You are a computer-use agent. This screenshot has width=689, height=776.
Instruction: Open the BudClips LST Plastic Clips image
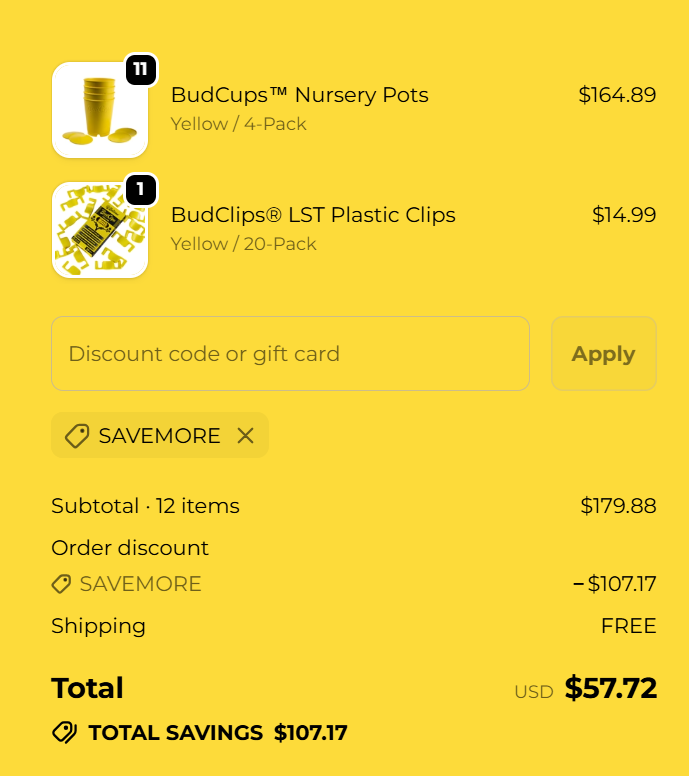pyautogui.click(x=100, y=230)
